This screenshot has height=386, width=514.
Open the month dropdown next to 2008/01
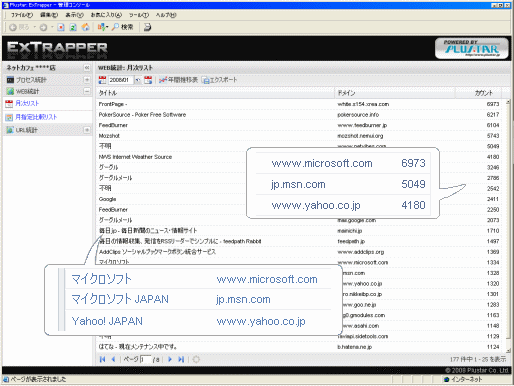coord(138,80)
